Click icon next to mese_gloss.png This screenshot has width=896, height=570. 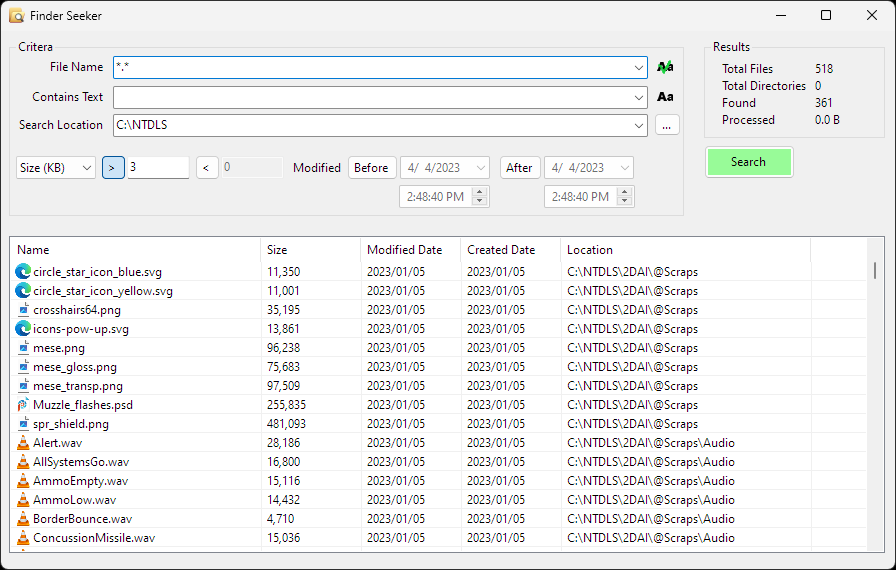tap(23, 367)
